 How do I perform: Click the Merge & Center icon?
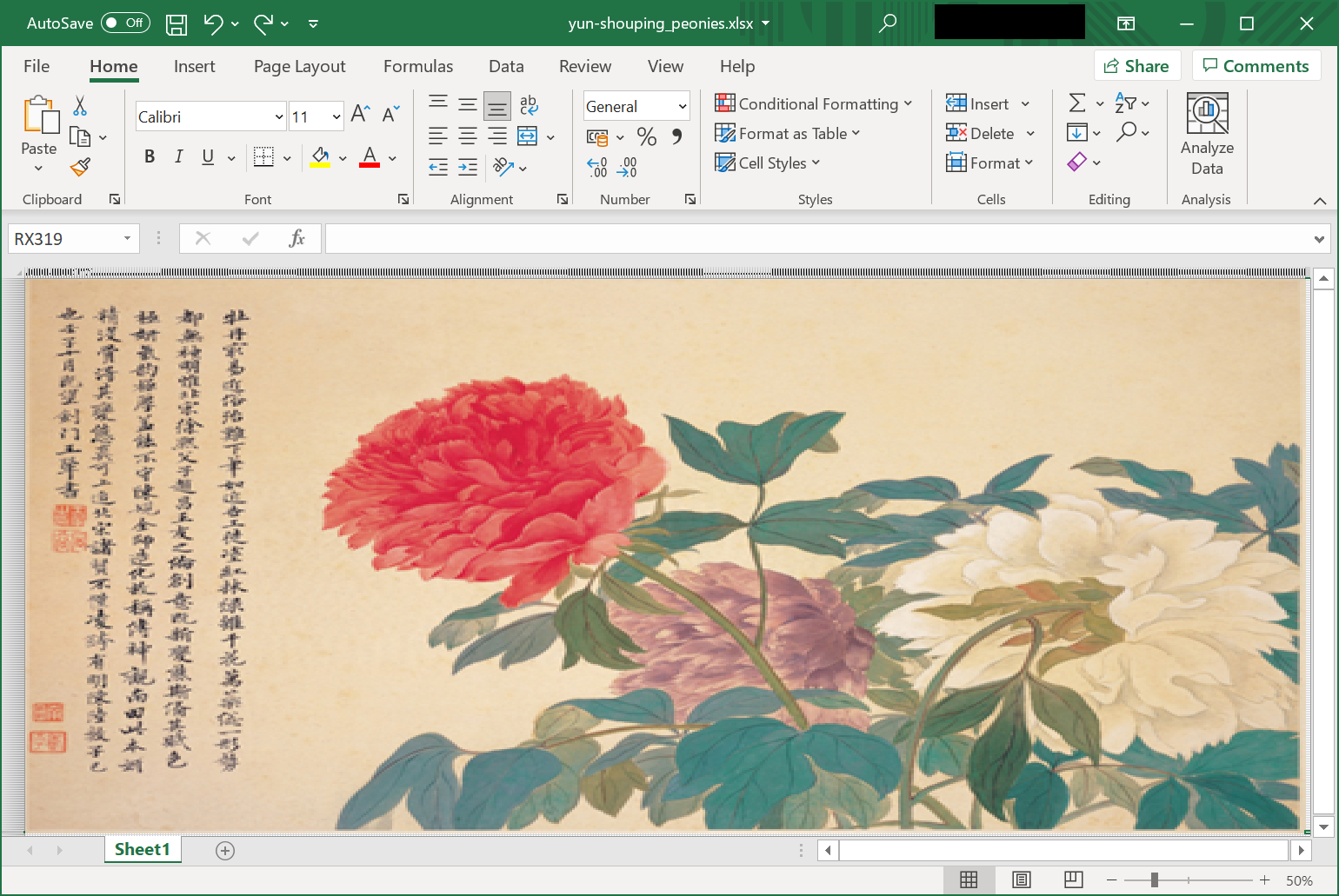[528, 136]
